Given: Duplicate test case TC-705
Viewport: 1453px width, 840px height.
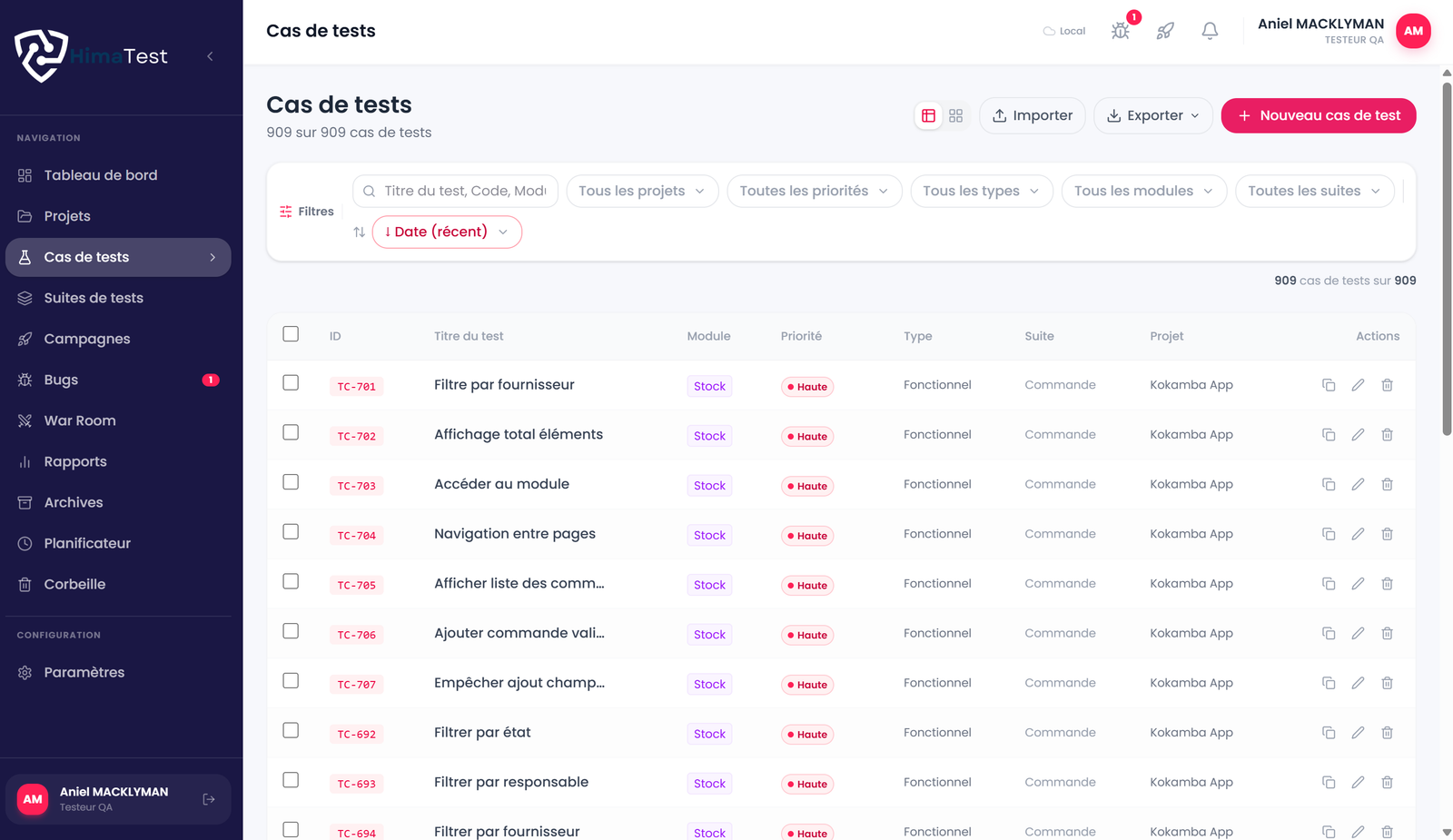Looking at the screenshot, I should tap(1329, 584).
